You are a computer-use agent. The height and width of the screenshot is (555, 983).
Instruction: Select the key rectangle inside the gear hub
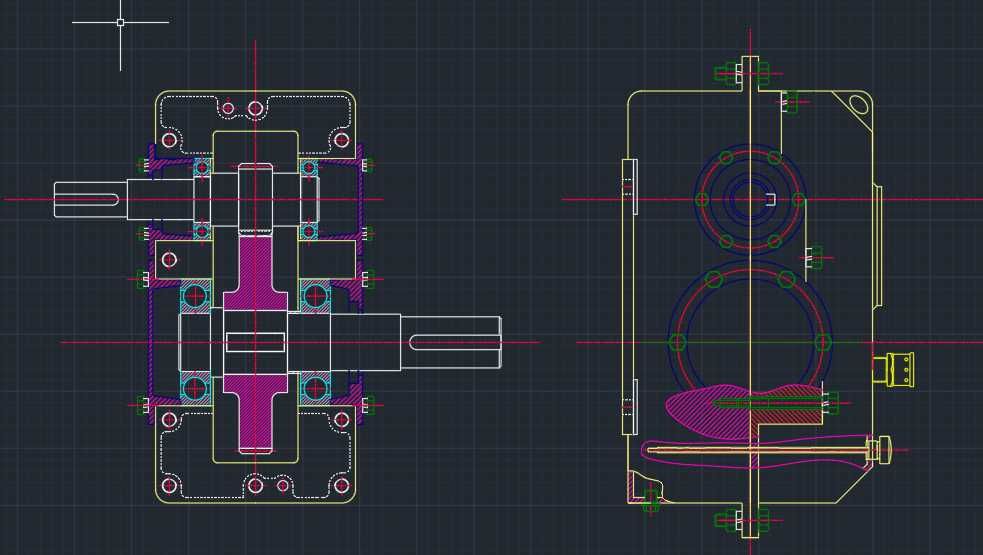255,342
